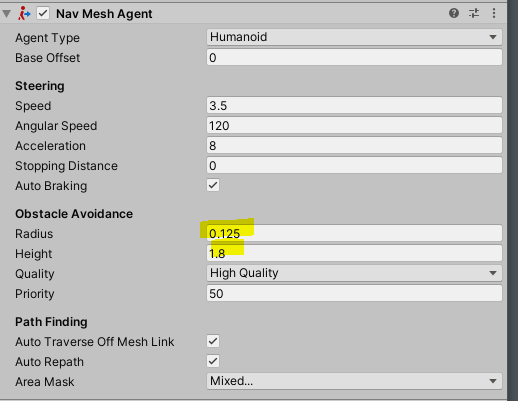Click the Stopping Distance input field
Screen dimensions: 518x401
click(x=354, y=166)
